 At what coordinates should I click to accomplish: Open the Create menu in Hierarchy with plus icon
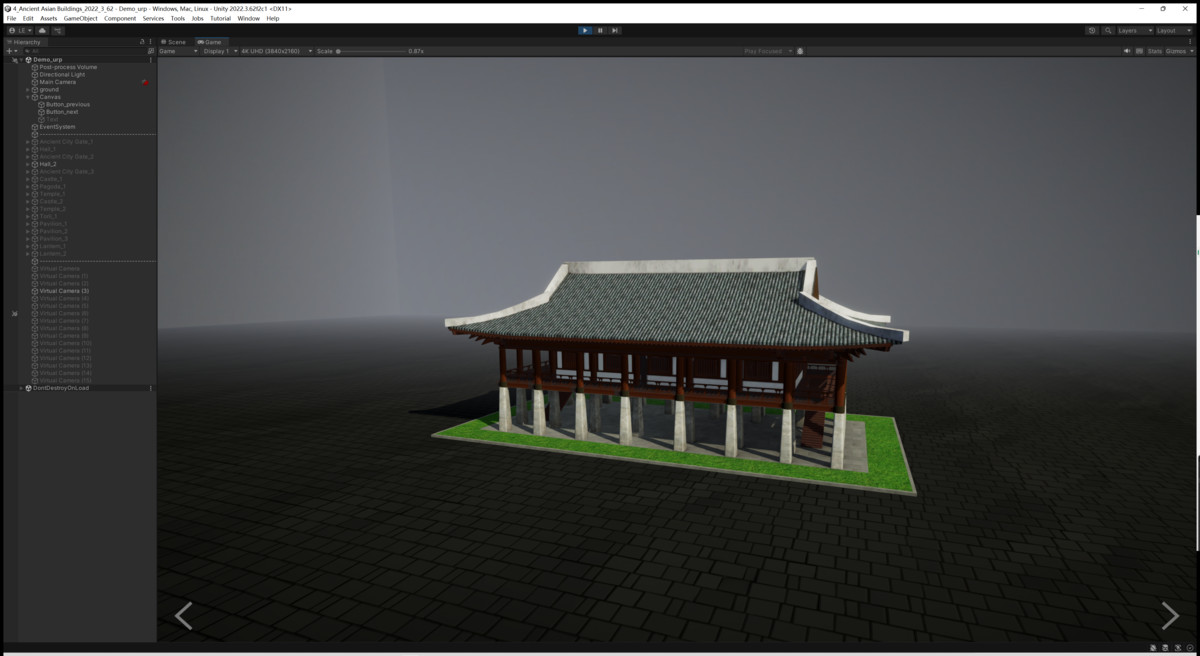pos(8,53)
